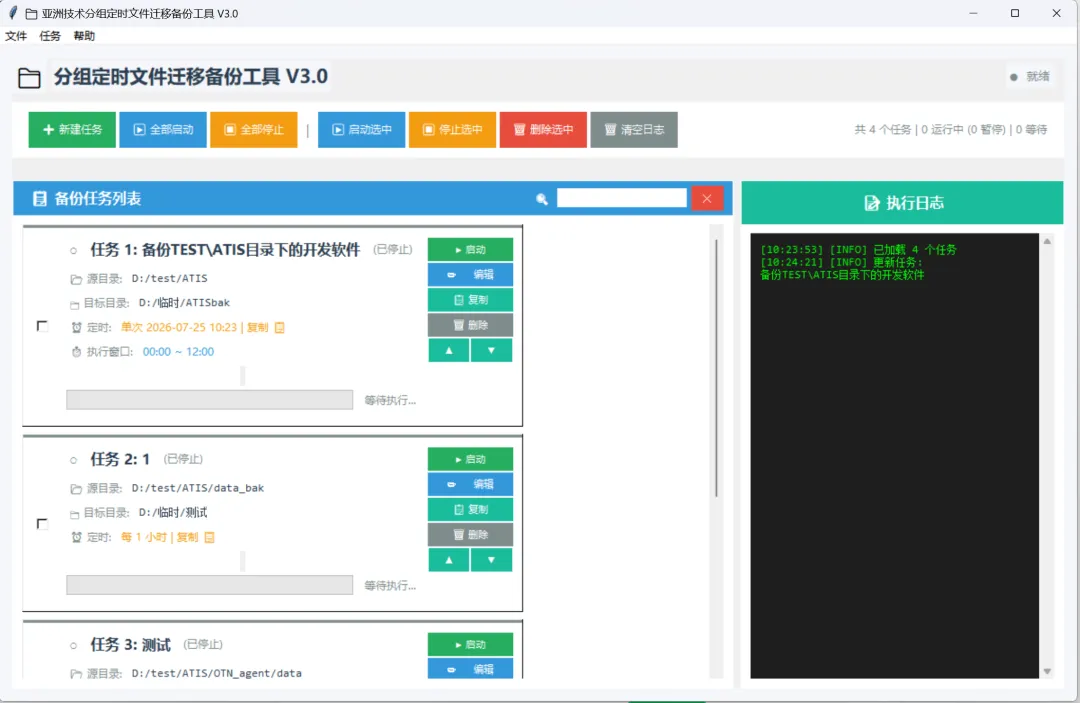1080x703 pixels.
Task: Click the execution window 00:00 ~ 12:00
Action: pyautogui.click(x=178, y=352)
